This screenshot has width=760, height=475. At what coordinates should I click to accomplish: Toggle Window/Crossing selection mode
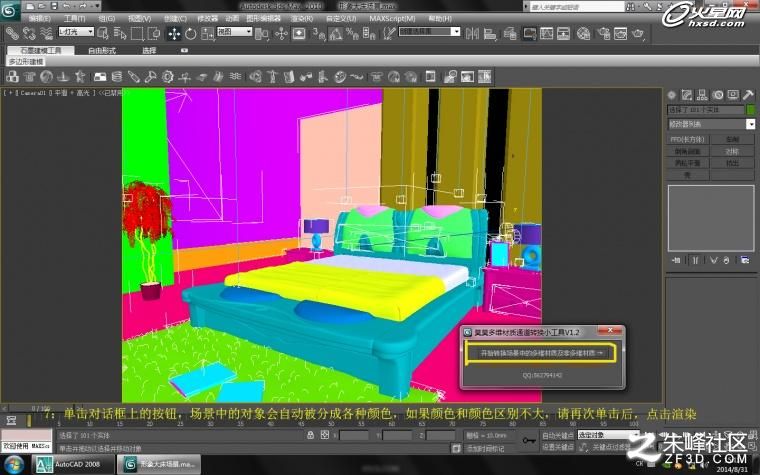[x=154, y=33]
